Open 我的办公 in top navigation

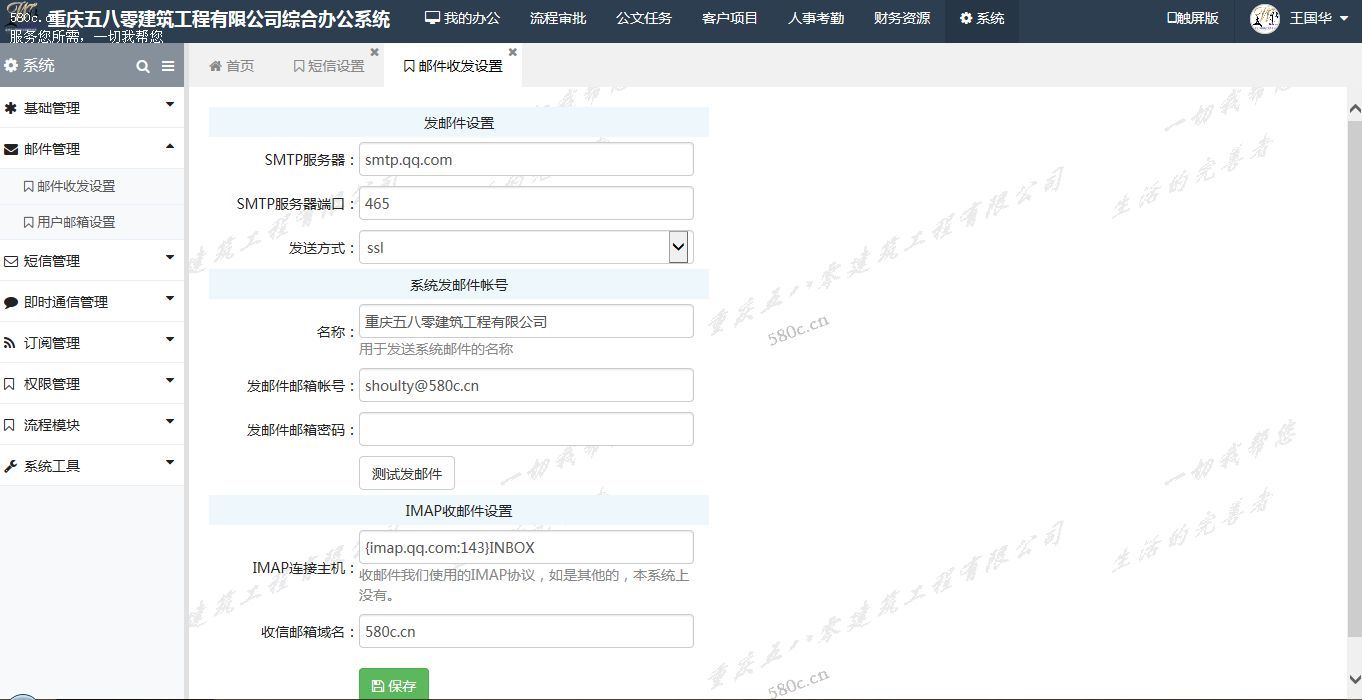coord(462,18)
